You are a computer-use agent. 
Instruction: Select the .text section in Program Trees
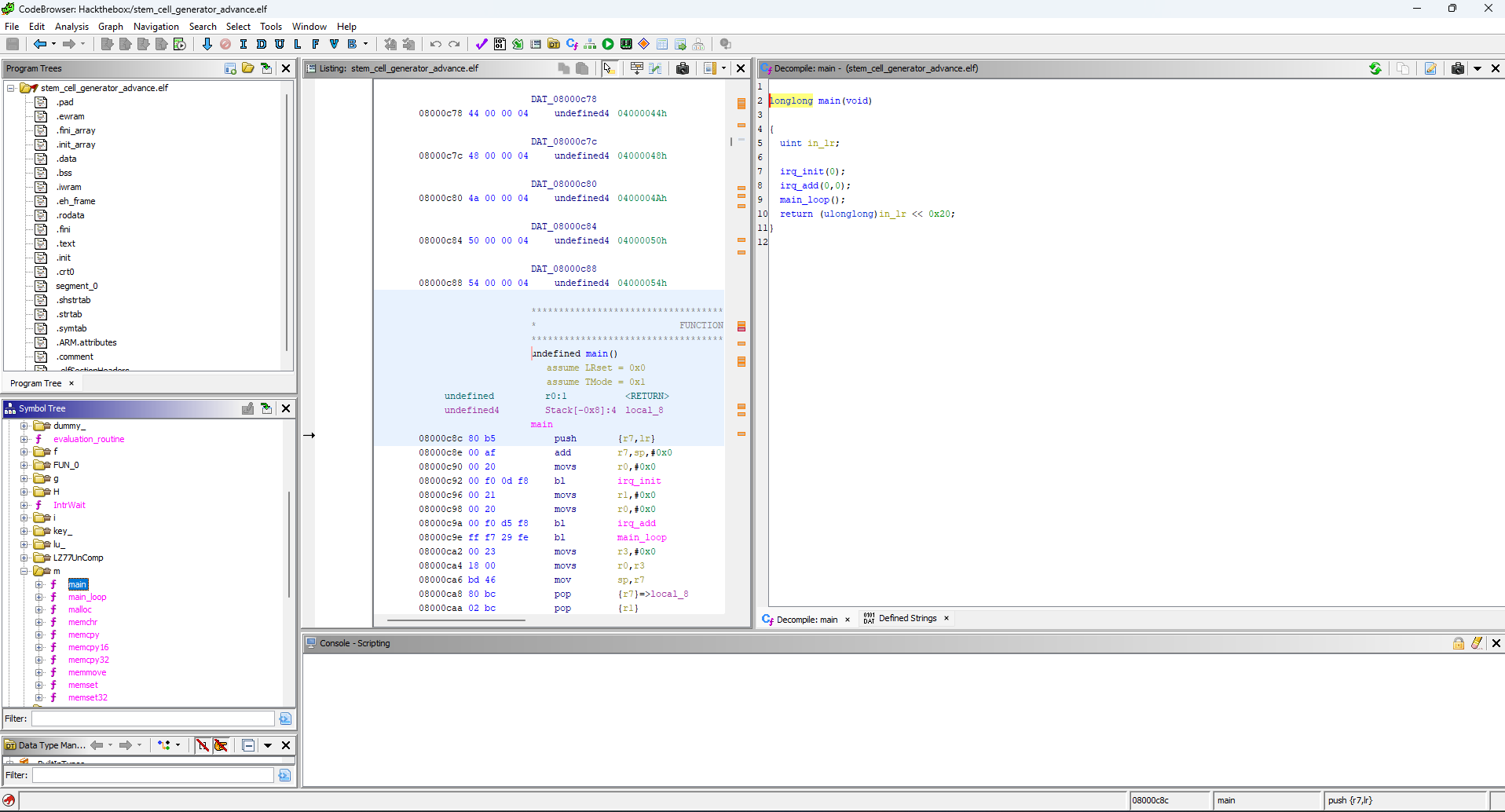pyautogui.click(x=67, y=243)
